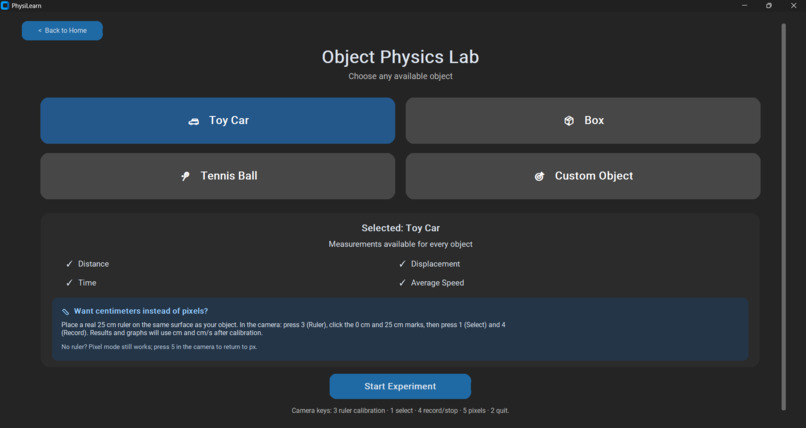Close the PhysiLearn window
This screenshot has width=806, height=428.
pyautogui.click(x=794, y=6)
